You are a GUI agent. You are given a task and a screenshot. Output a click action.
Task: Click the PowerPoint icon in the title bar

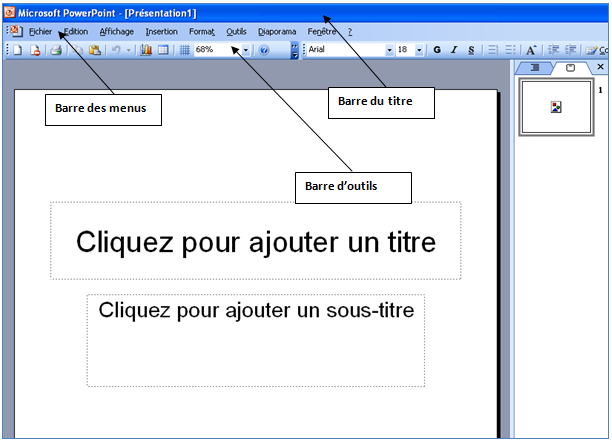tap(9, 13)
